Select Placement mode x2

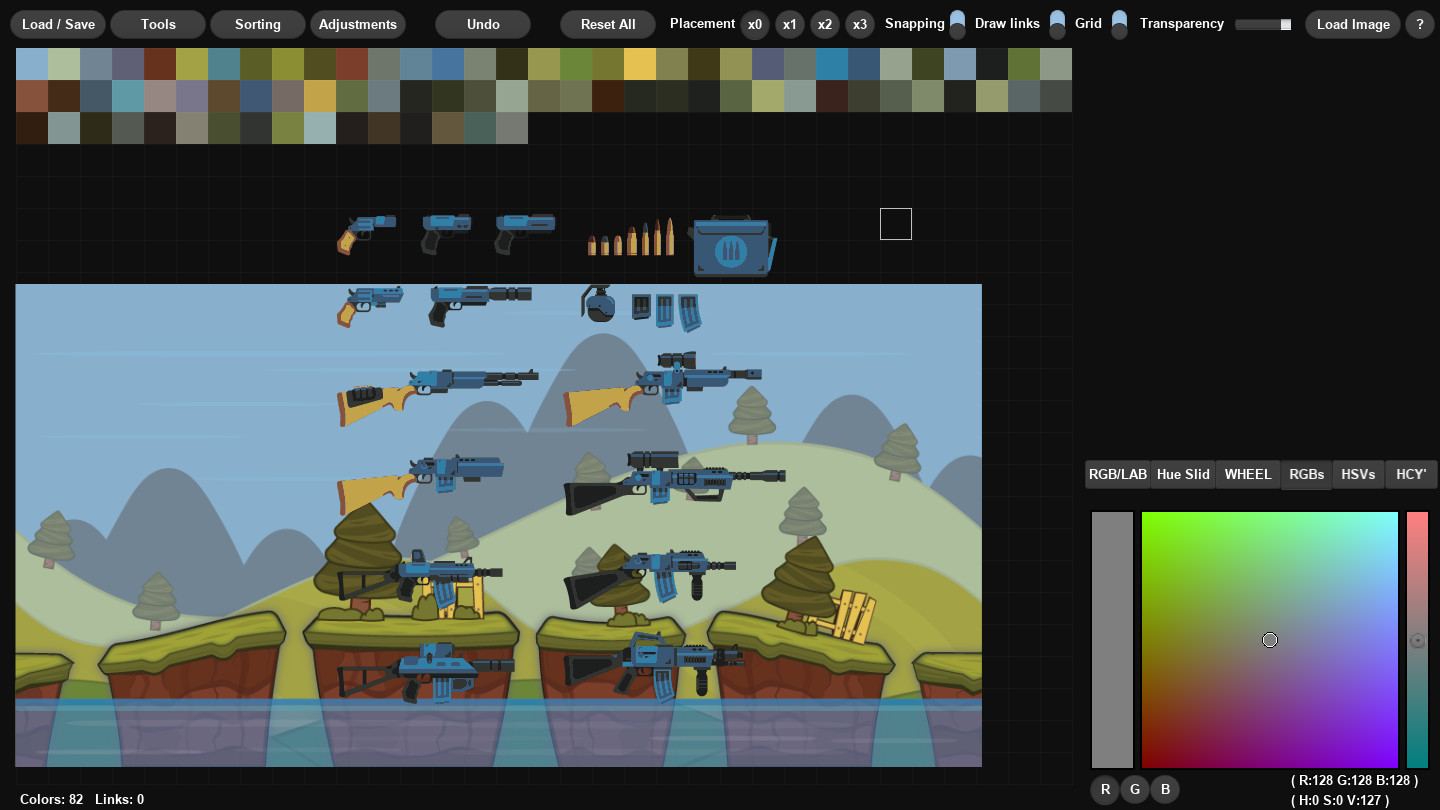[825, 24]
